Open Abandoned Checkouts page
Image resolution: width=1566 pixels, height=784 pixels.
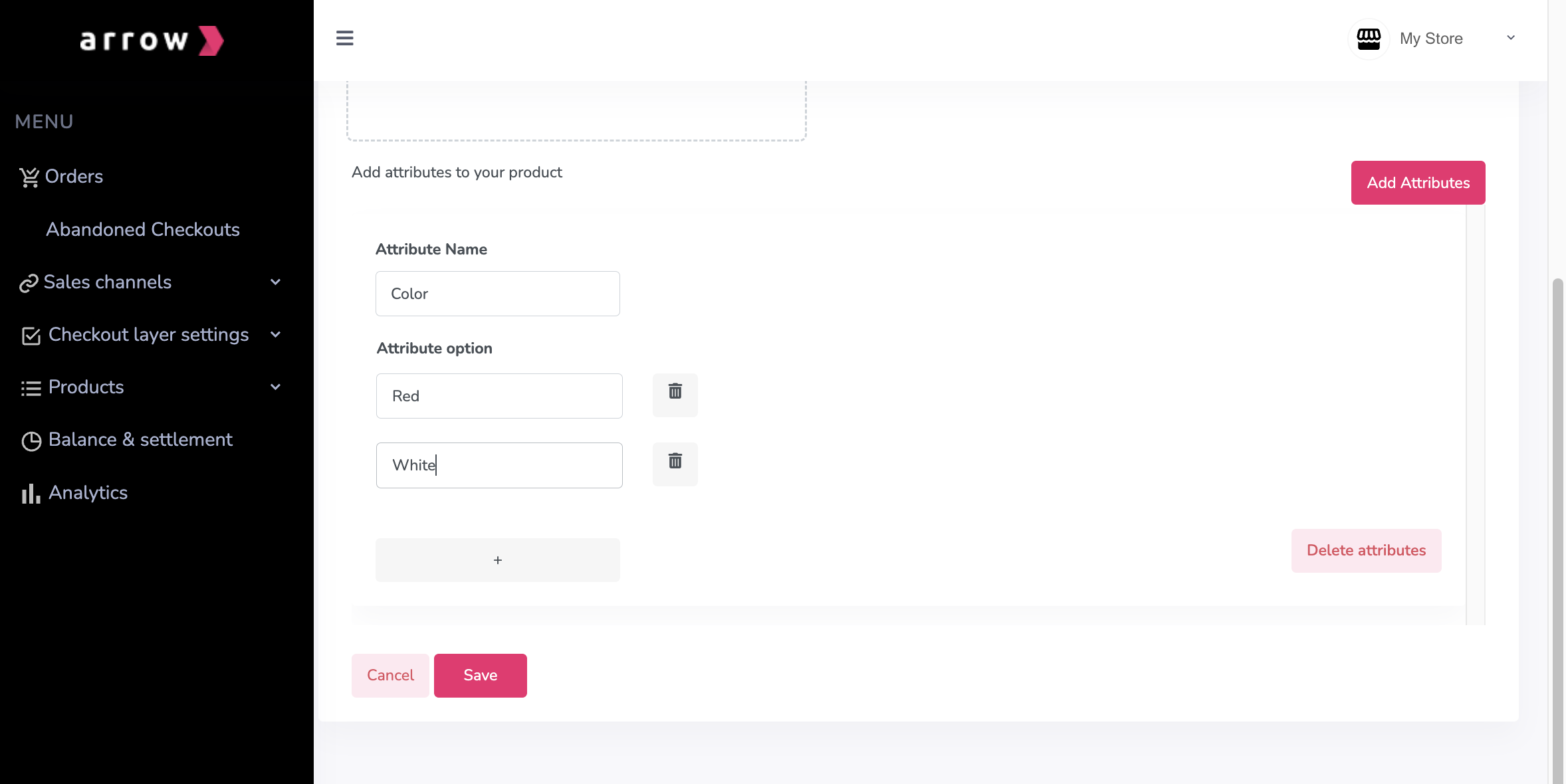pos(142,230)
